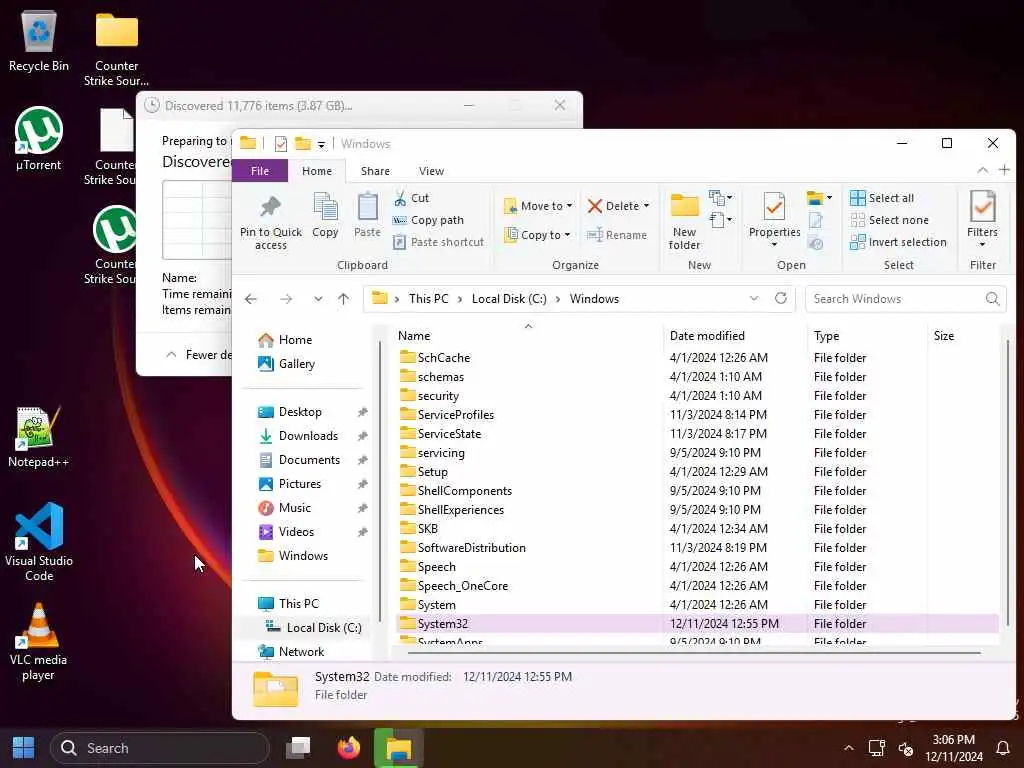Viewport: 1024px width, 768px height.
Task: Open Notepad++ desktop shortcut
Action: (x=39, y=436)
